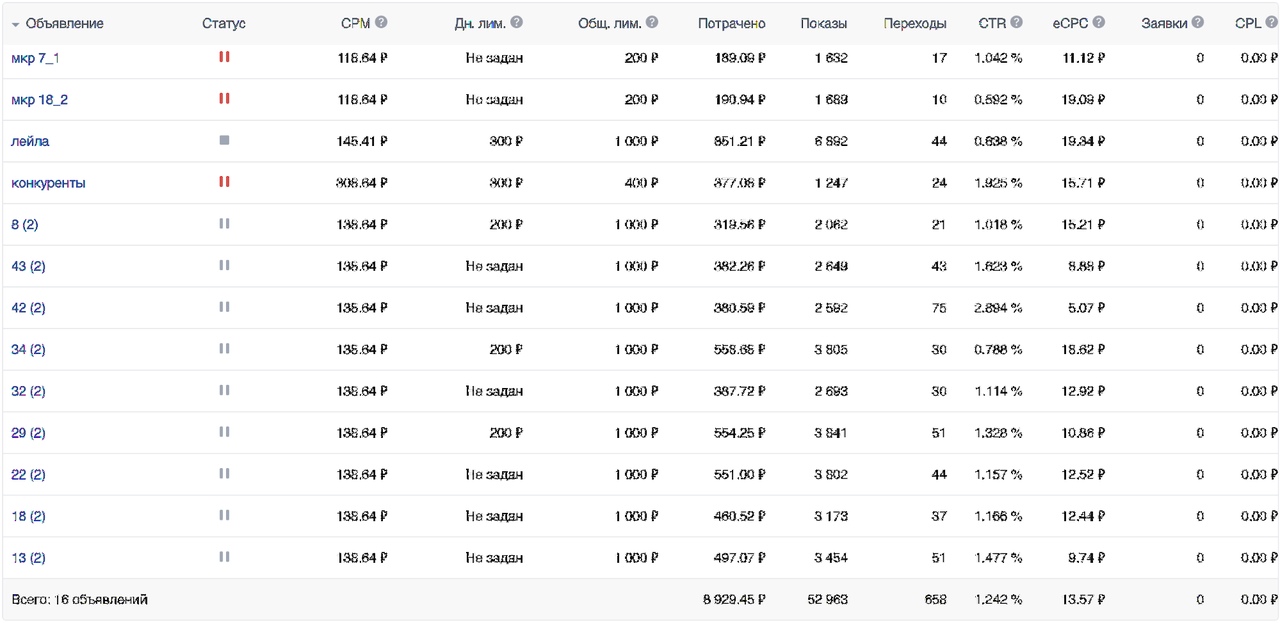Click the help icon next to CTR header
1280x623 pixels.
click(1016, 23)
